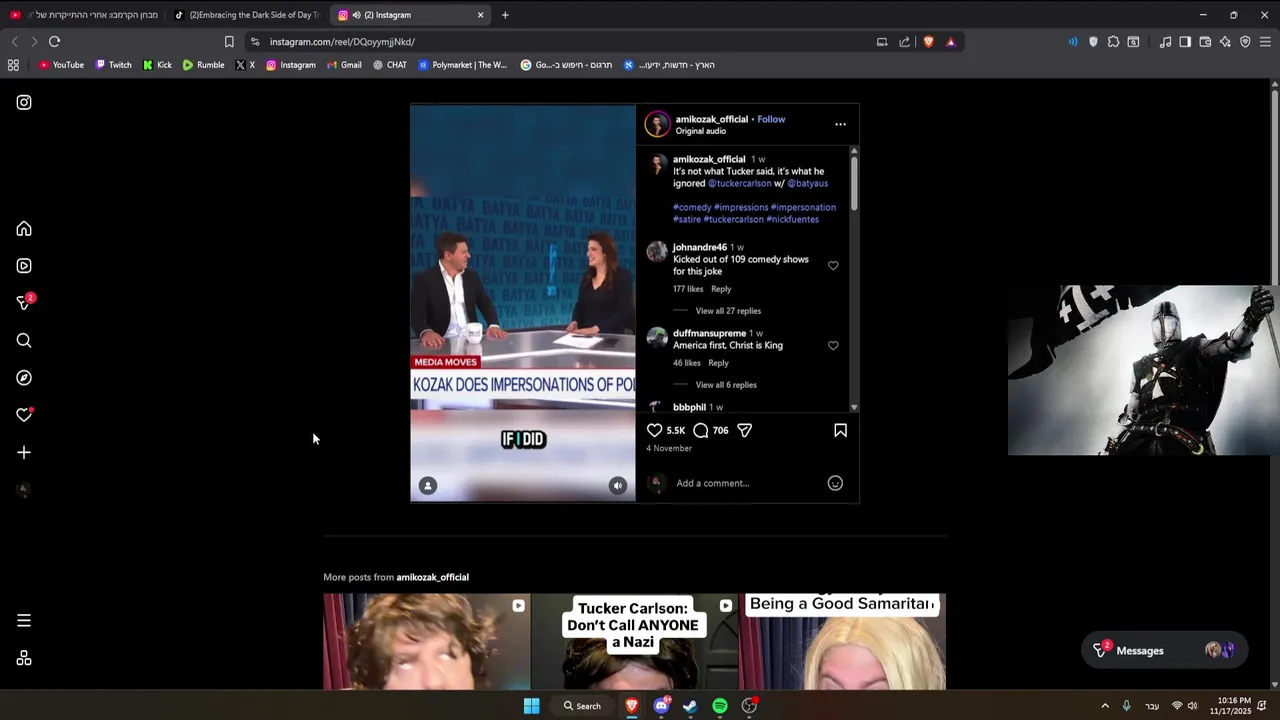This screenshot has width=1280, height=720.
Task: Switch to the Embracing the Dark Side tab
Action: point(245,15)
